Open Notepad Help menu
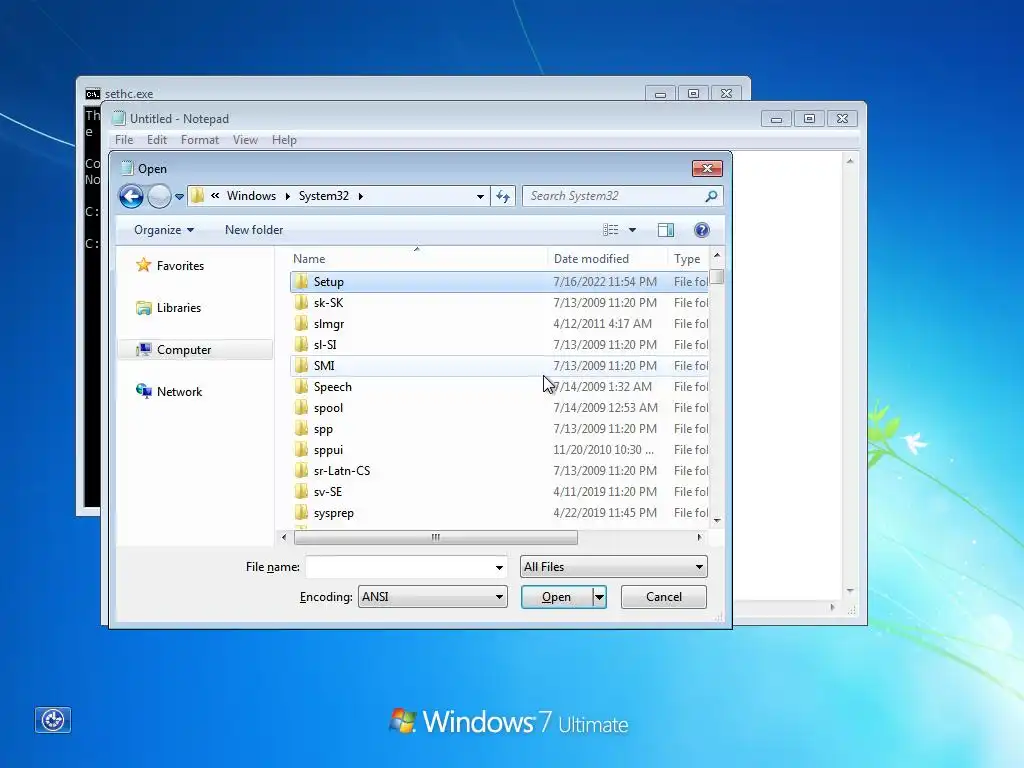Screen dimensions: 1024x768 tap(284, 140)
